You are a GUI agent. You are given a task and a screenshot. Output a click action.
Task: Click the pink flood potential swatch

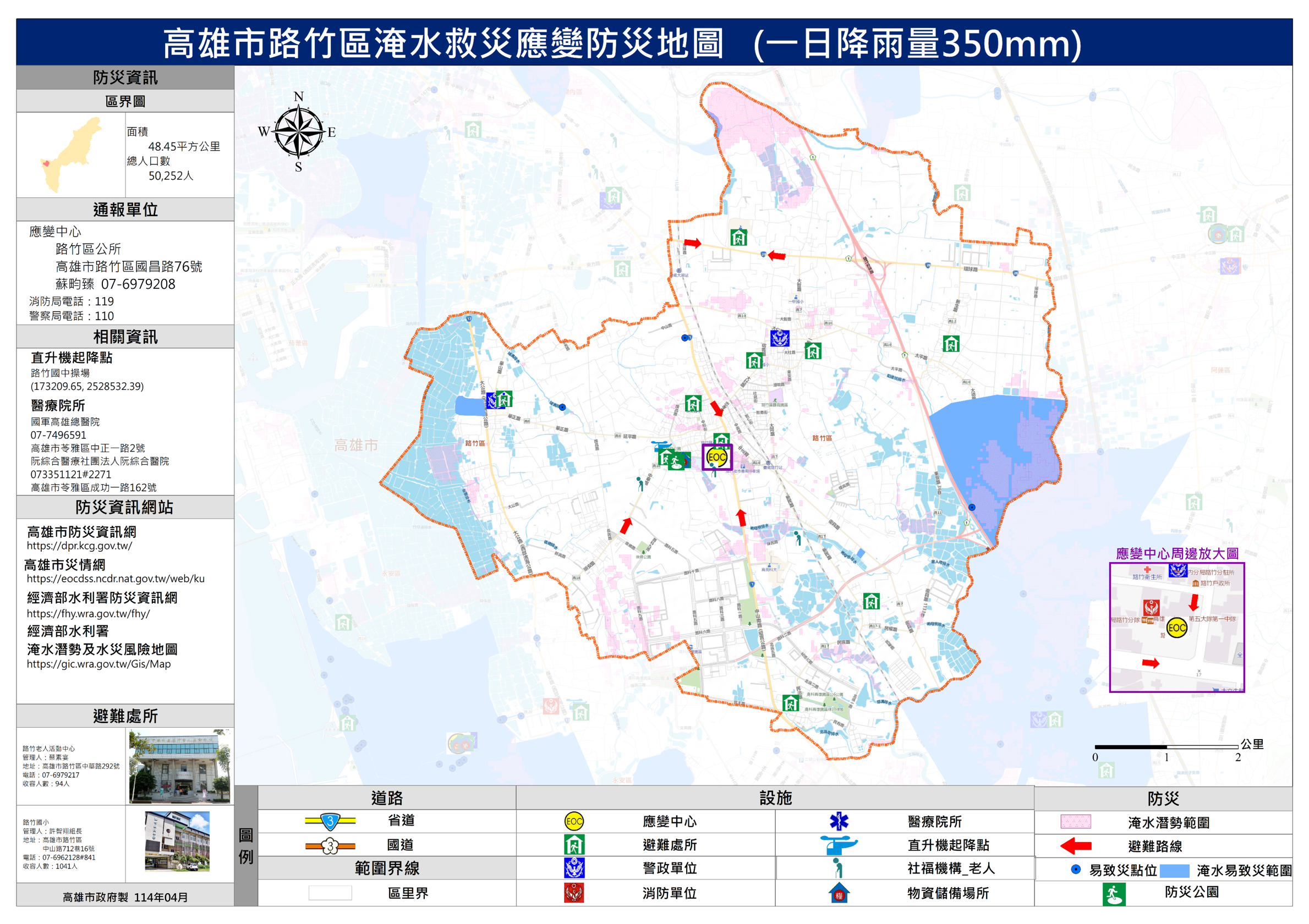1075,821
